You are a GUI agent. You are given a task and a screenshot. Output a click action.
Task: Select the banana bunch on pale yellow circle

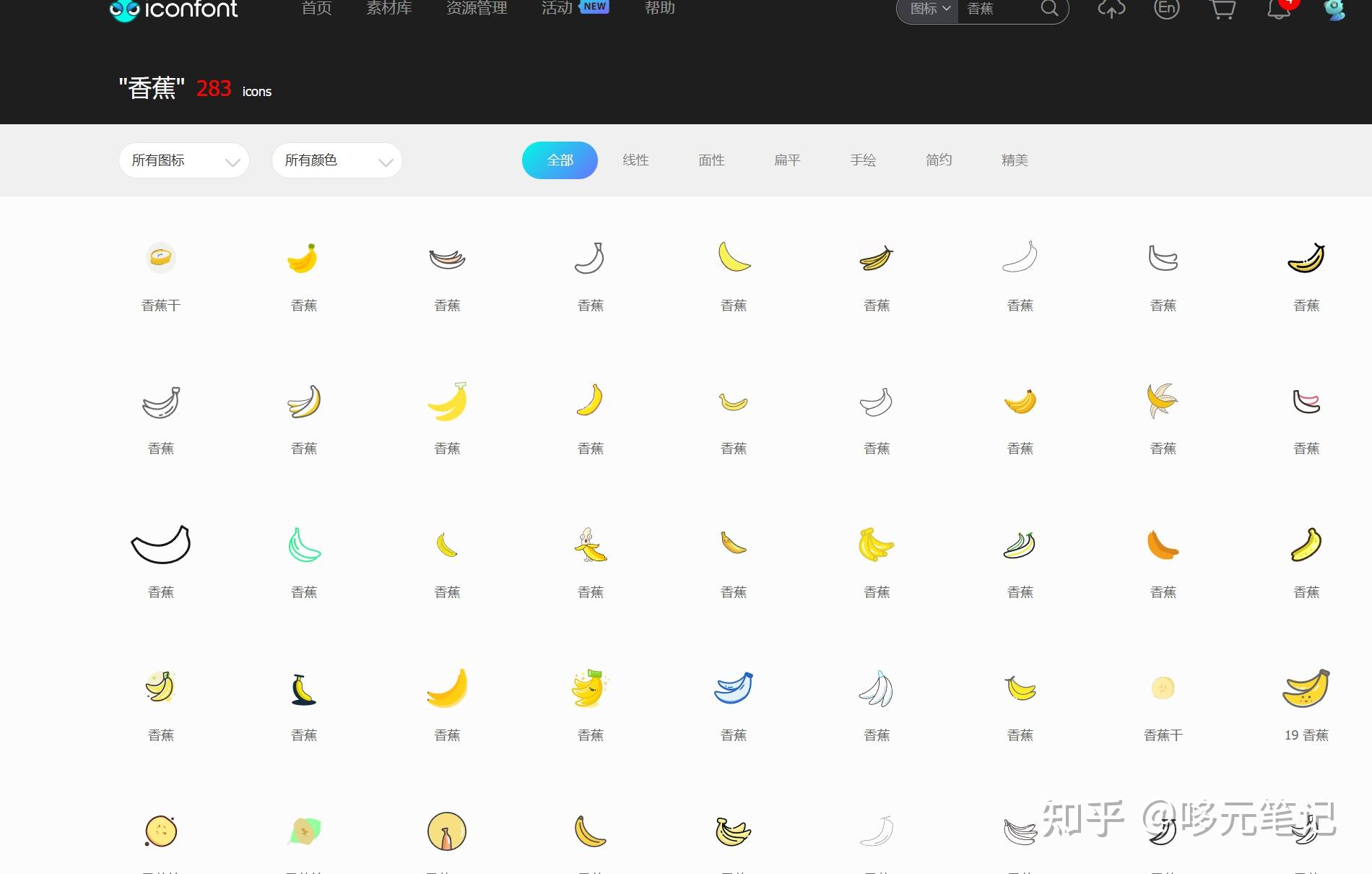tap(160, 687)
